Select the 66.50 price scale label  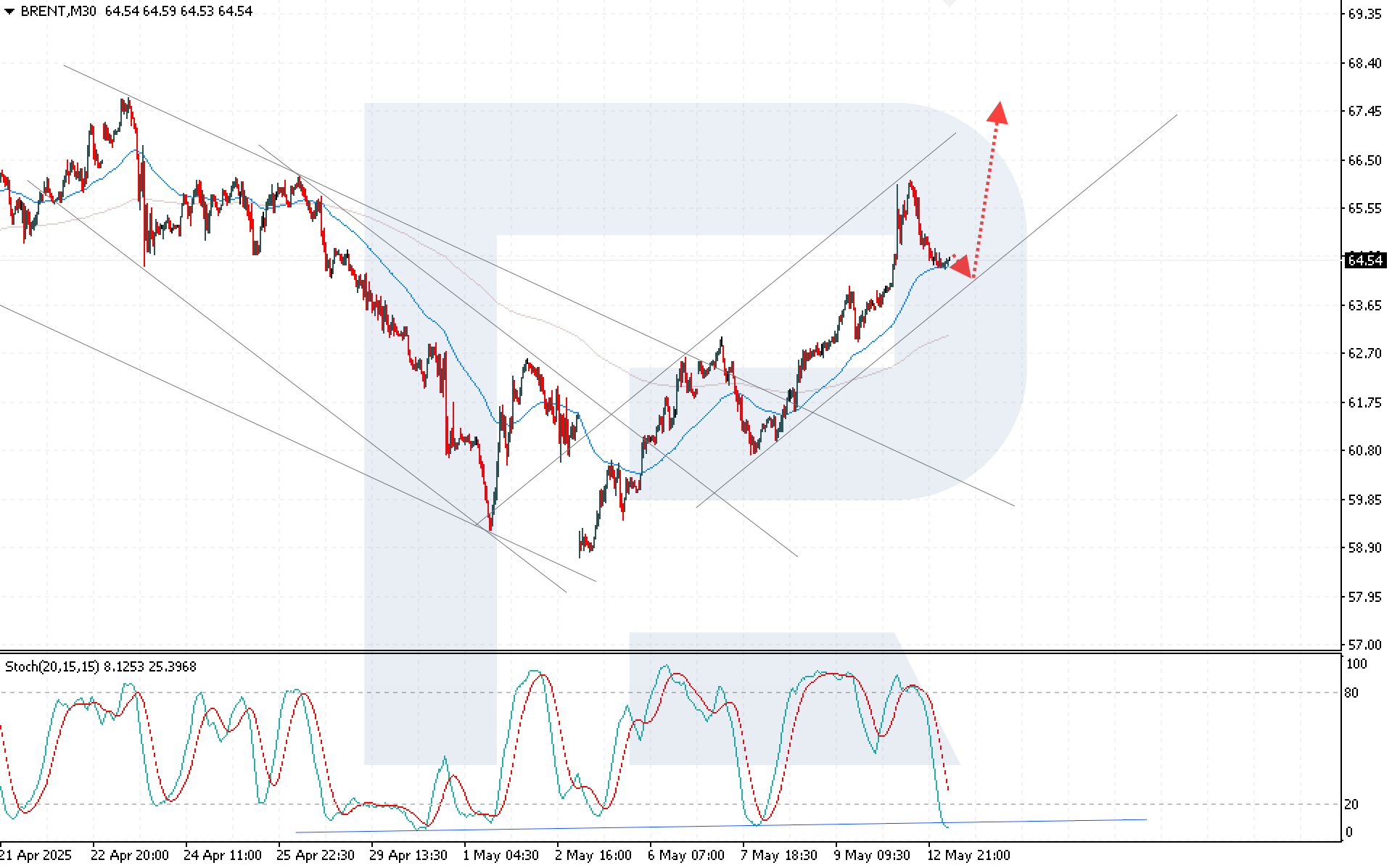1364,160
